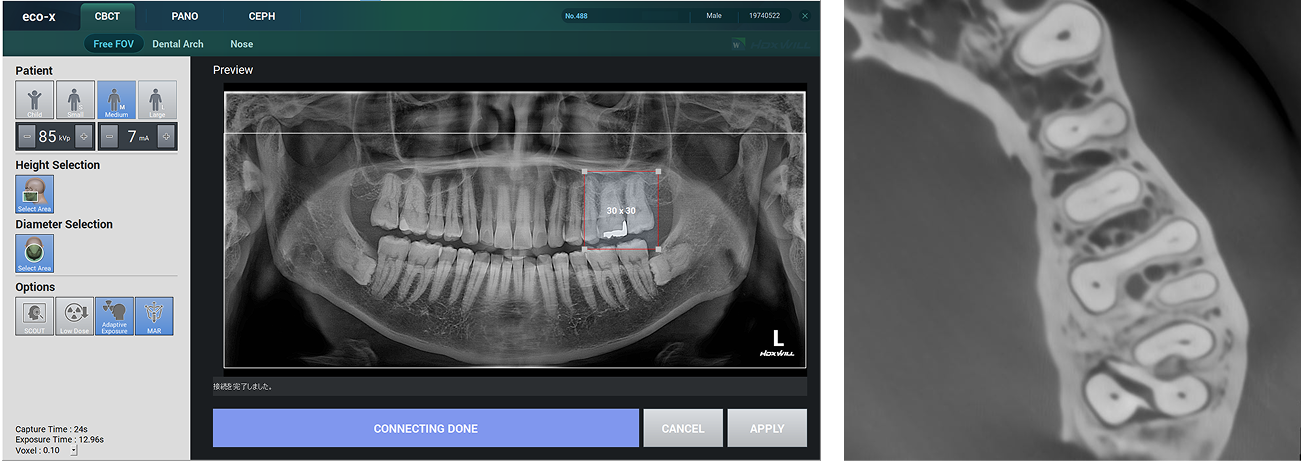Switch to the CBCT tab
Image resolution: width=1301 pixels, height=461 pixels.
pos(106,17)
